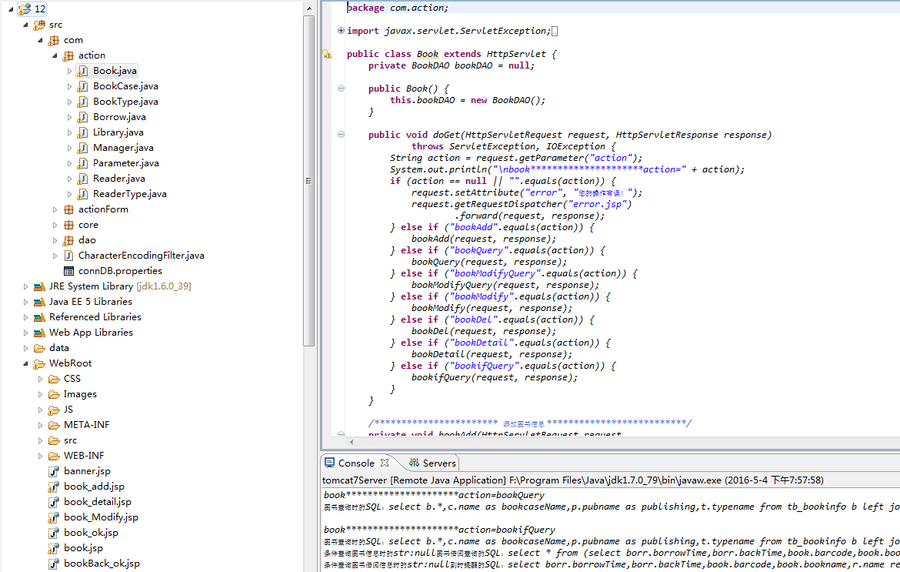Click the tomcat7Server launch description line
Image resolution: width=900 pixels, height=572 pixels.
coord(573,481)
